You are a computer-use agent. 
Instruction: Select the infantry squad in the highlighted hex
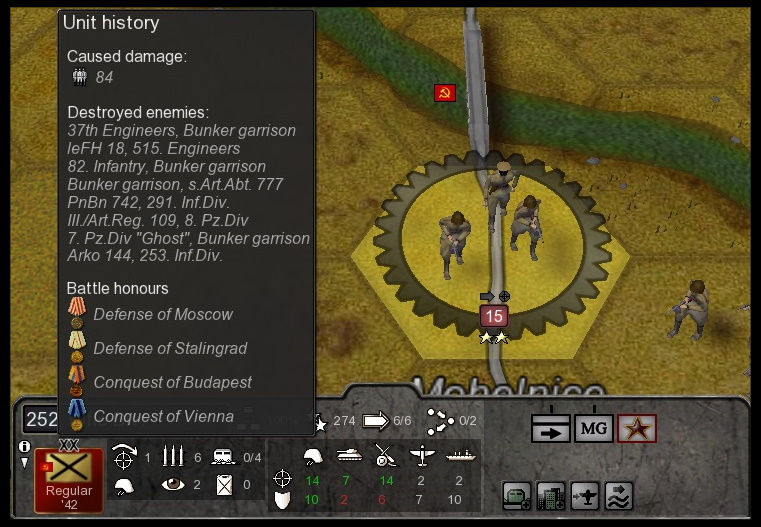point(491,221)
